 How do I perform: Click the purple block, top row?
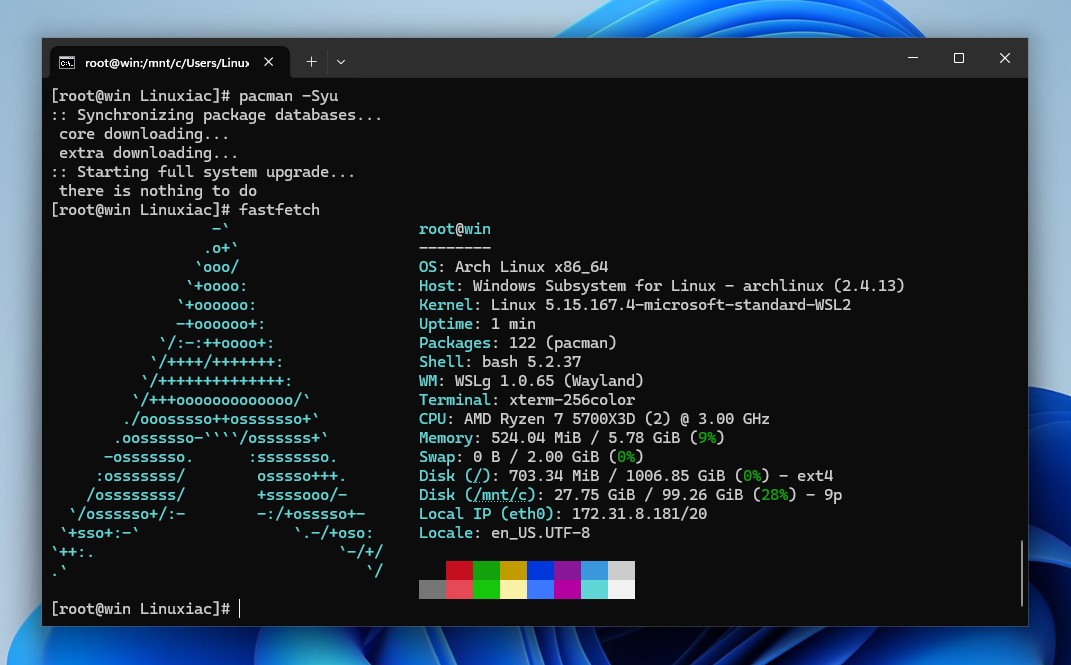tap(567, 571)
